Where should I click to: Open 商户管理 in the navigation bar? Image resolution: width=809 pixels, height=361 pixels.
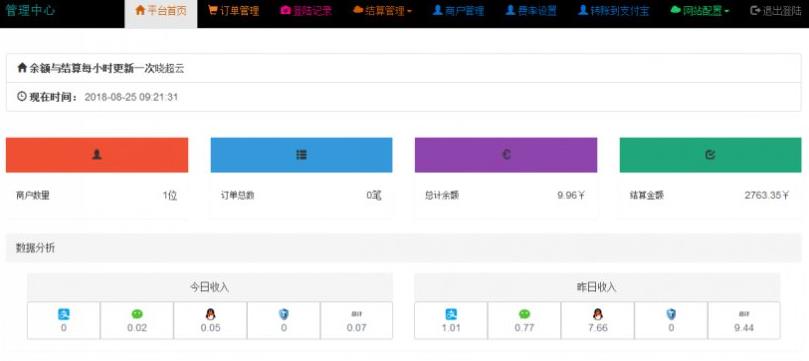point(458,10)
